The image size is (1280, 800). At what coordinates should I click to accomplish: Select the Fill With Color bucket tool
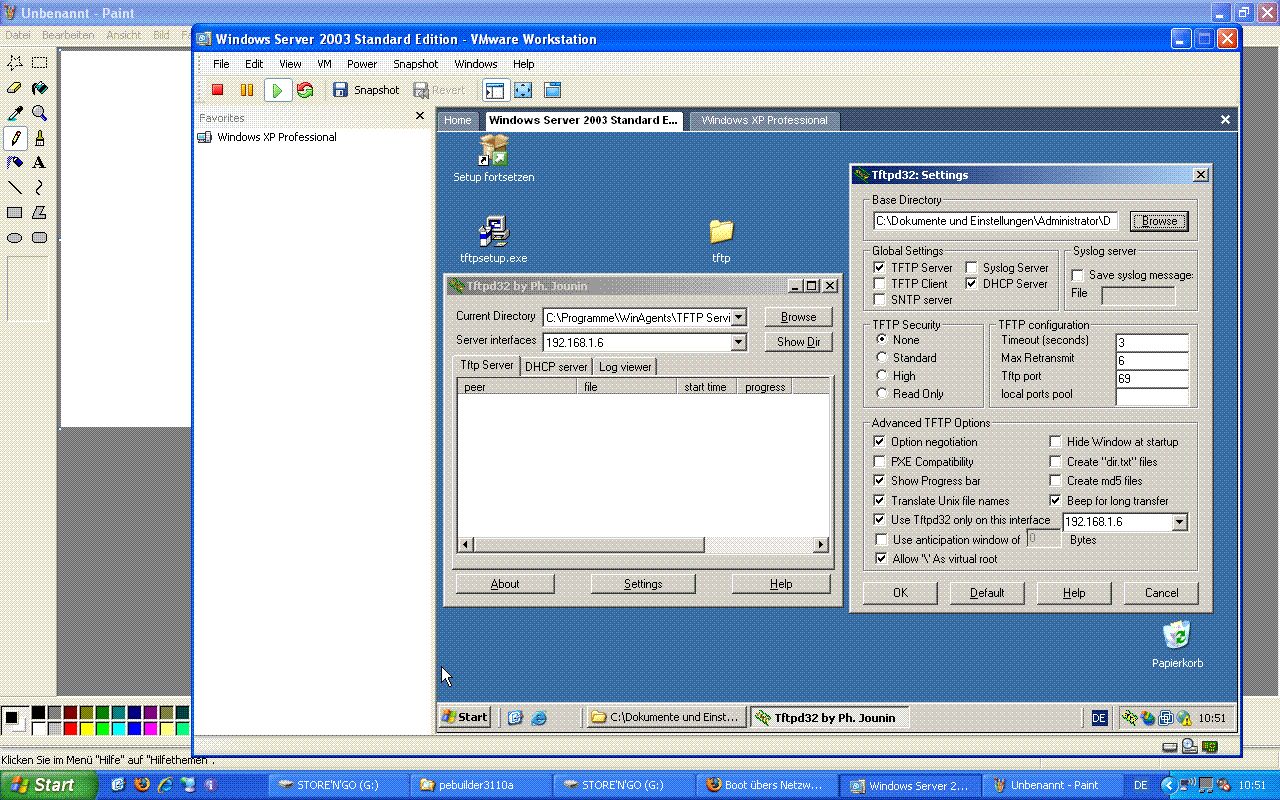(40, 88)
